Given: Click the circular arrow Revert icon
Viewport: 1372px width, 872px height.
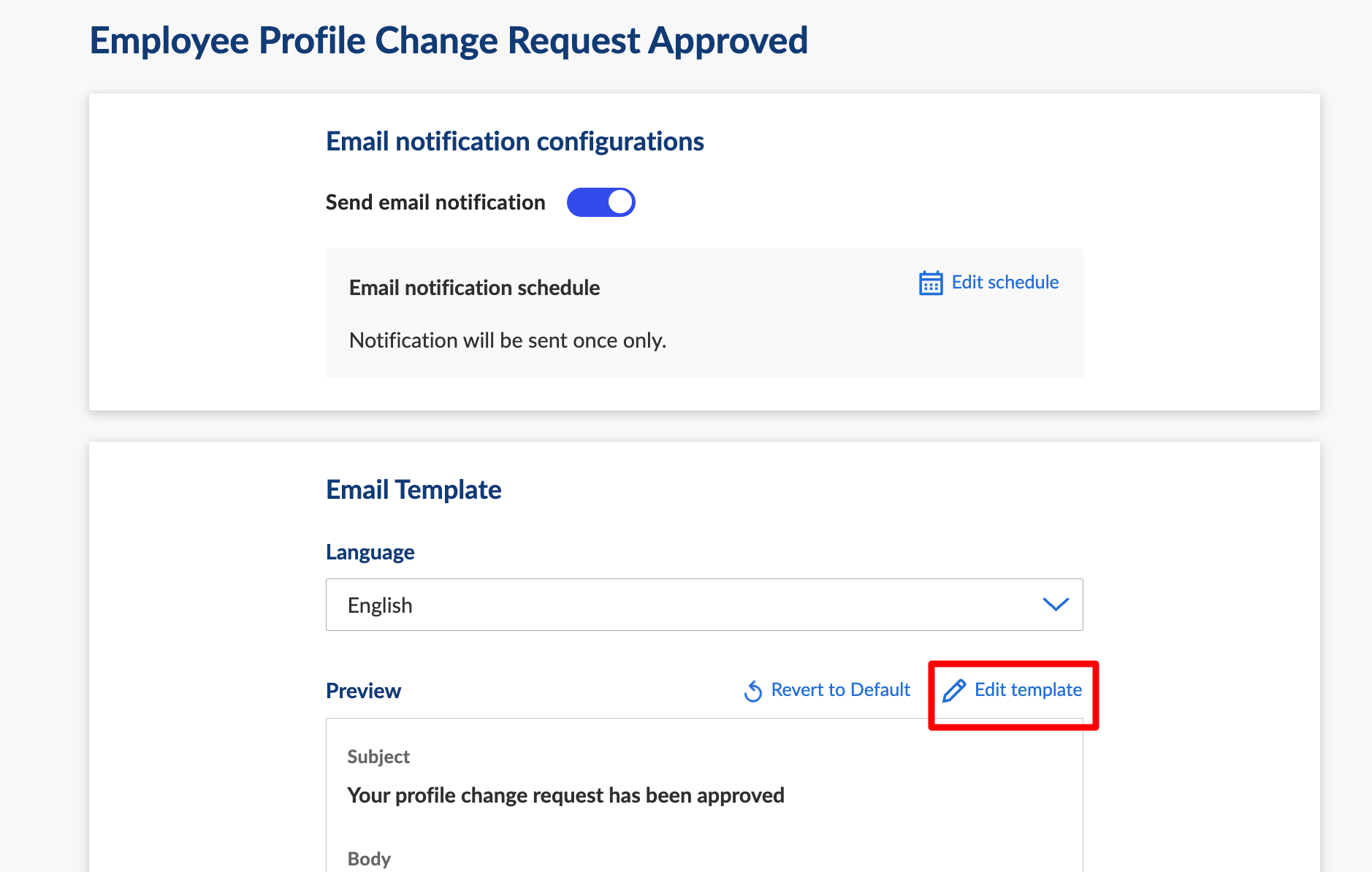Looking at the screenshot, I should pyautogui.click(x=752, y=690).
